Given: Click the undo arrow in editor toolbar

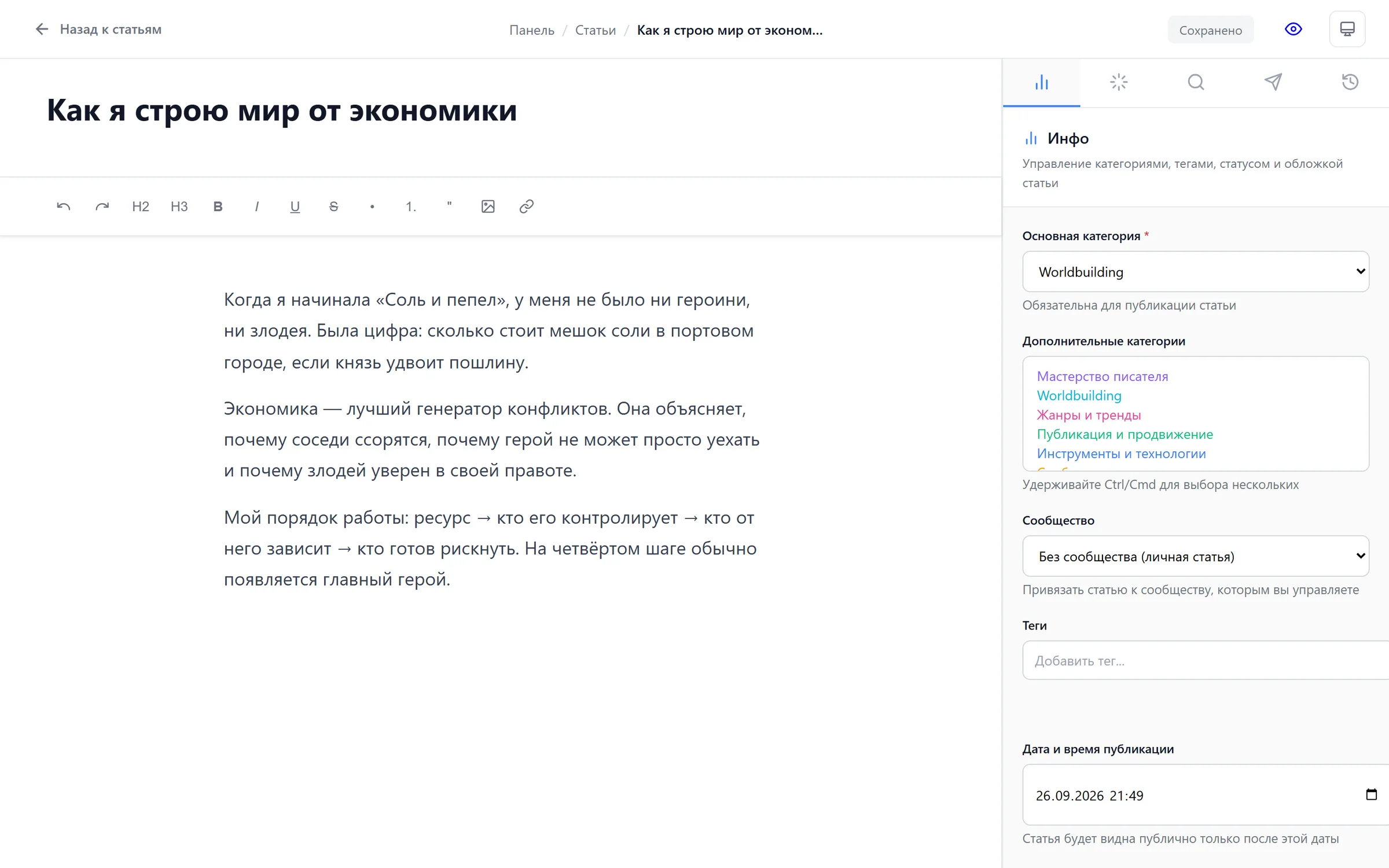Looking at the screenshot, I should 64,207.
